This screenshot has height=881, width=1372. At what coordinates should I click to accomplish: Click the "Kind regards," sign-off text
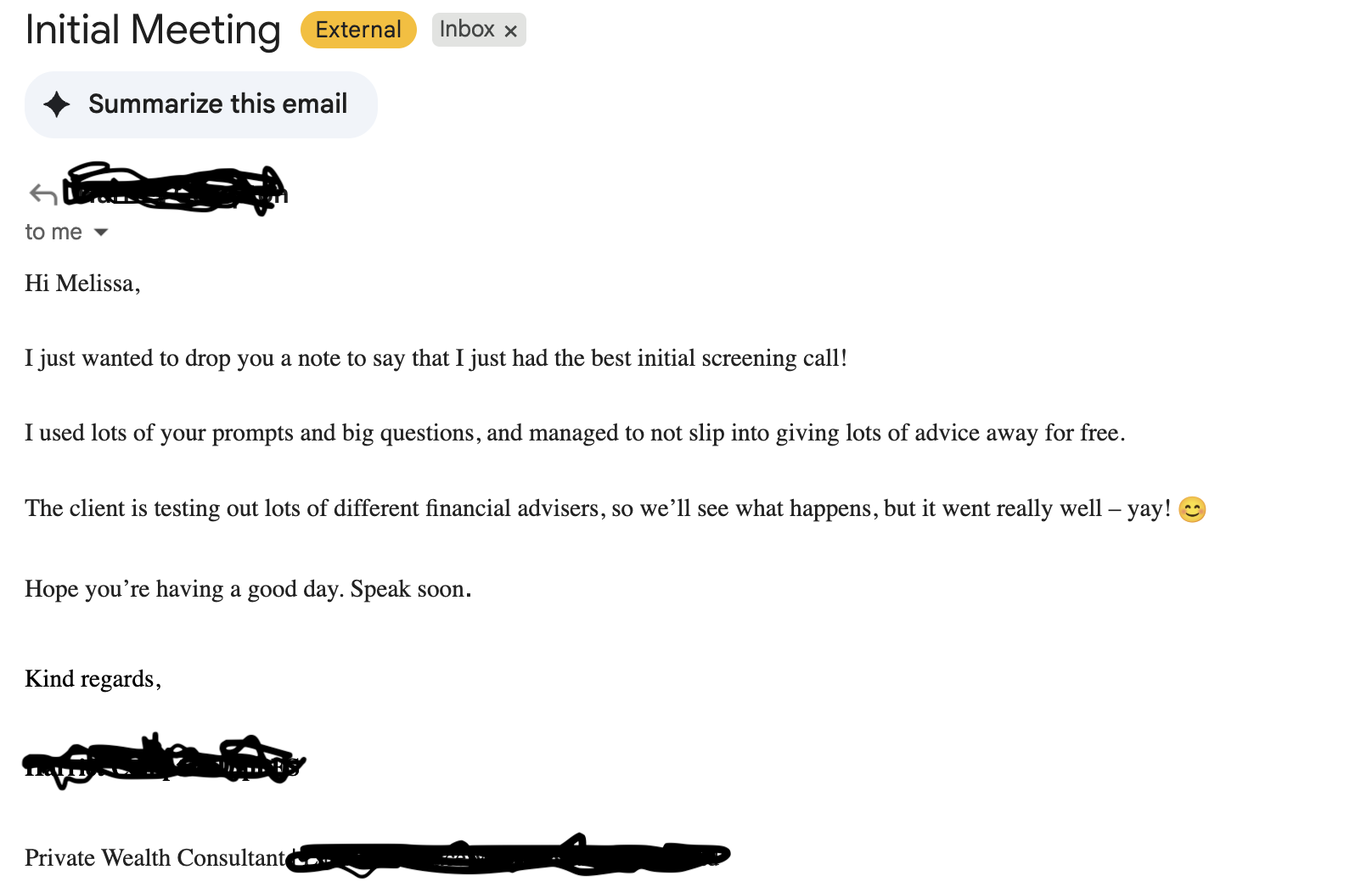coord(93,679)
